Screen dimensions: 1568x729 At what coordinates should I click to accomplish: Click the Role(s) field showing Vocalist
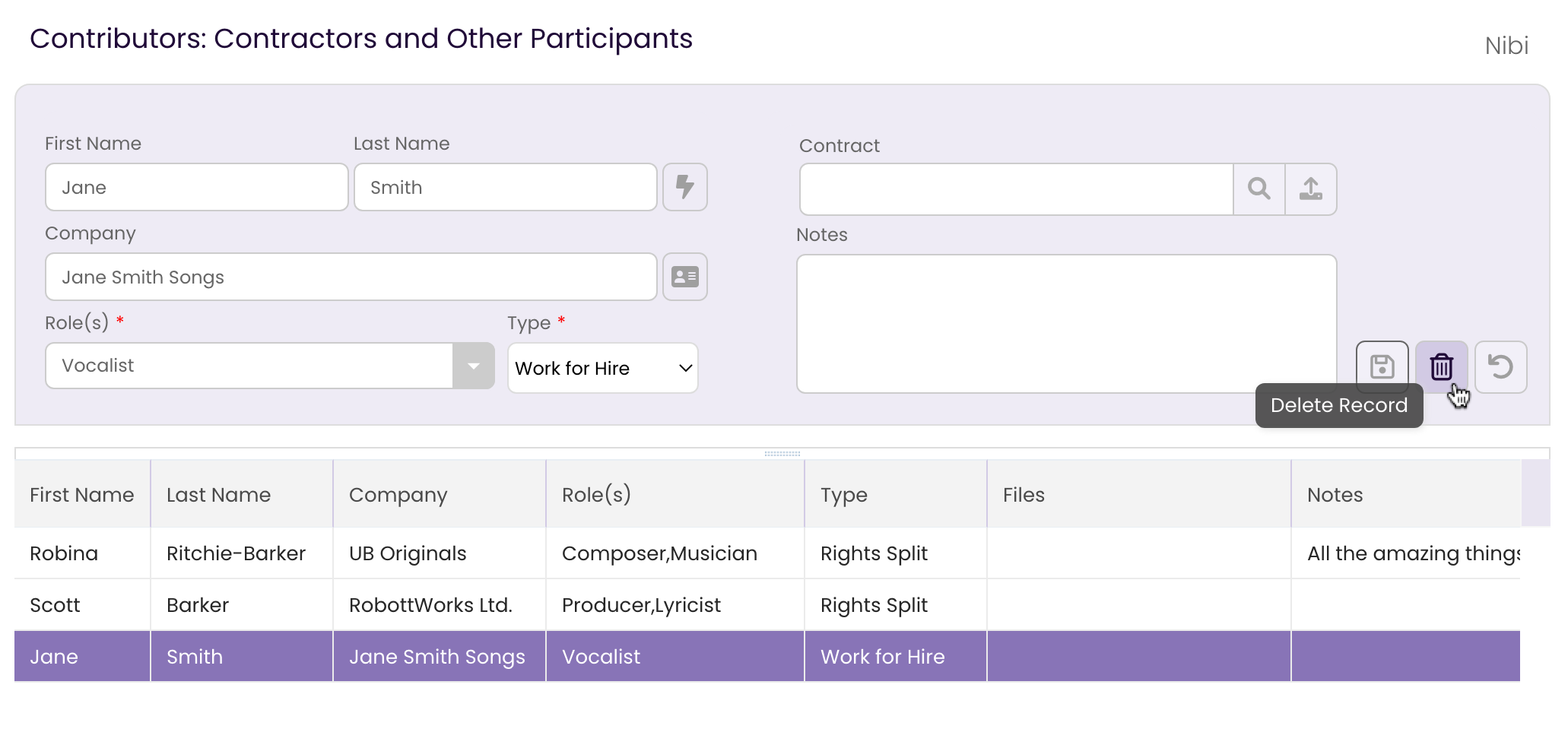pyautogui.click(x=249, y=366)
